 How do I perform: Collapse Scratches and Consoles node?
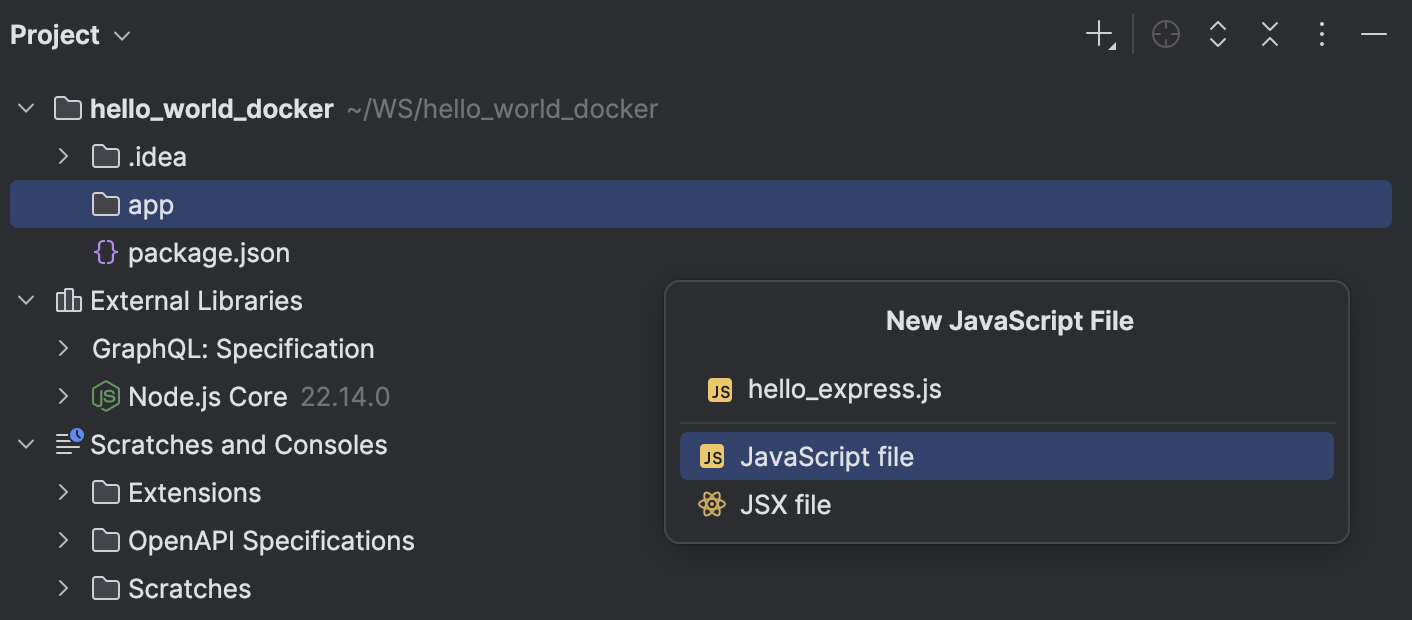27,445
